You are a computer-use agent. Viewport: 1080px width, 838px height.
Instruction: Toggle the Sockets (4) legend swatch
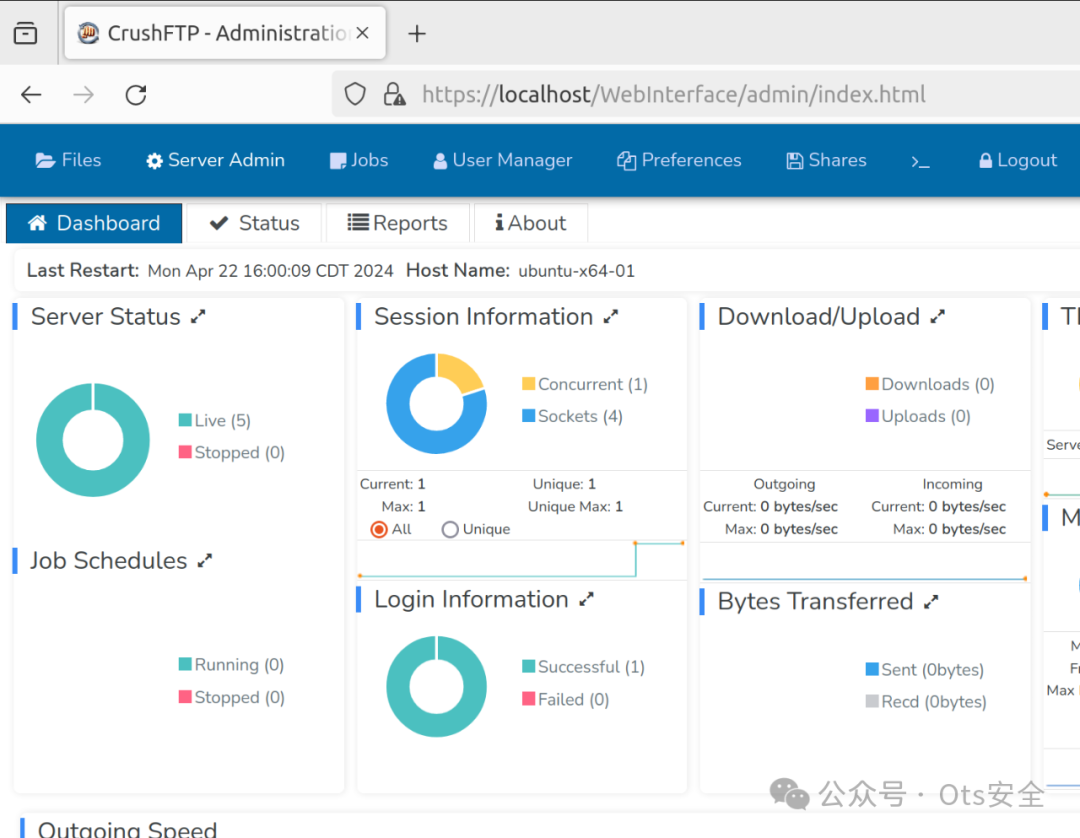pos(529,416)
